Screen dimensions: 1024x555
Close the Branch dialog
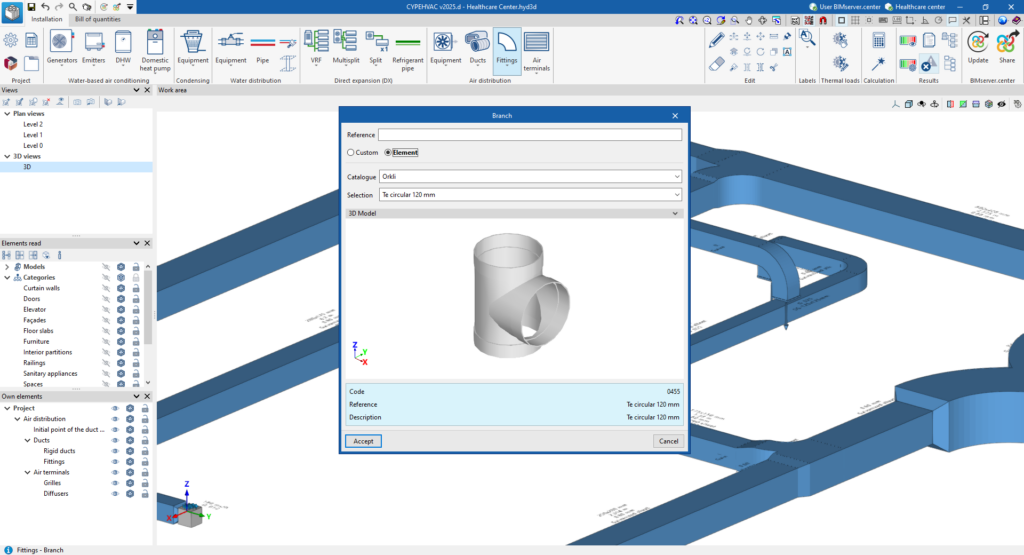coord(675,116)
